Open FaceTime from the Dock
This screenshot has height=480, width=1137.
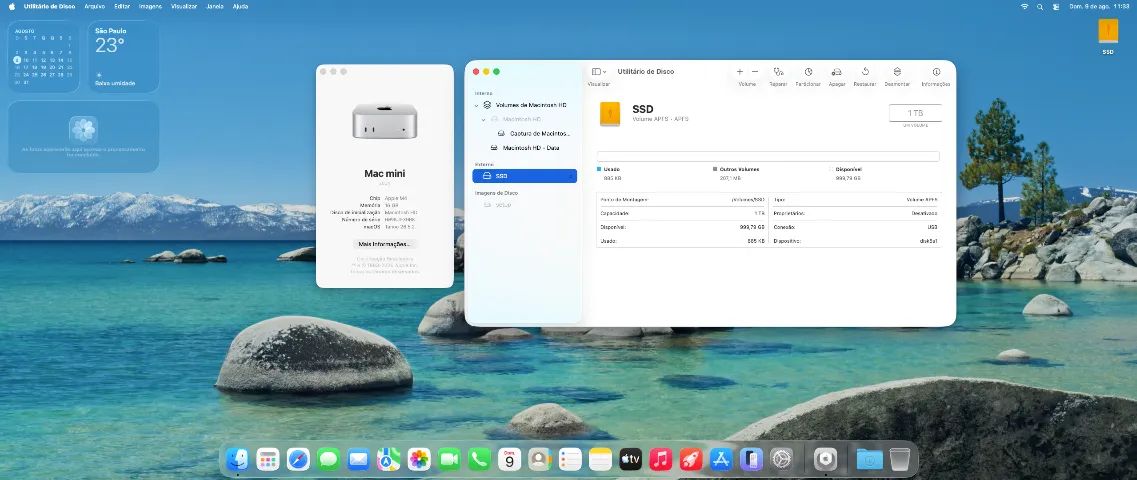coord(449,459)
